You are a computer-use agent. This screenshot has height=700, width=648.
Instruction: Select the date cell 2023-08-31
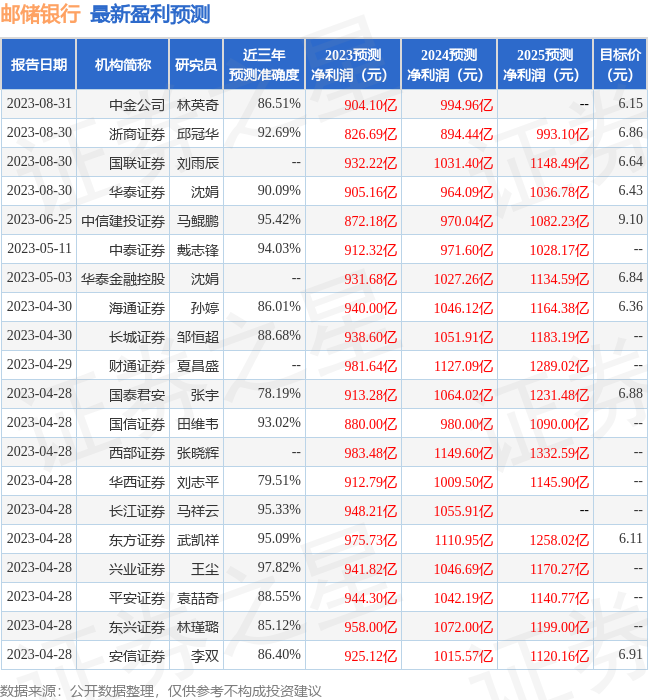point(39,104)
